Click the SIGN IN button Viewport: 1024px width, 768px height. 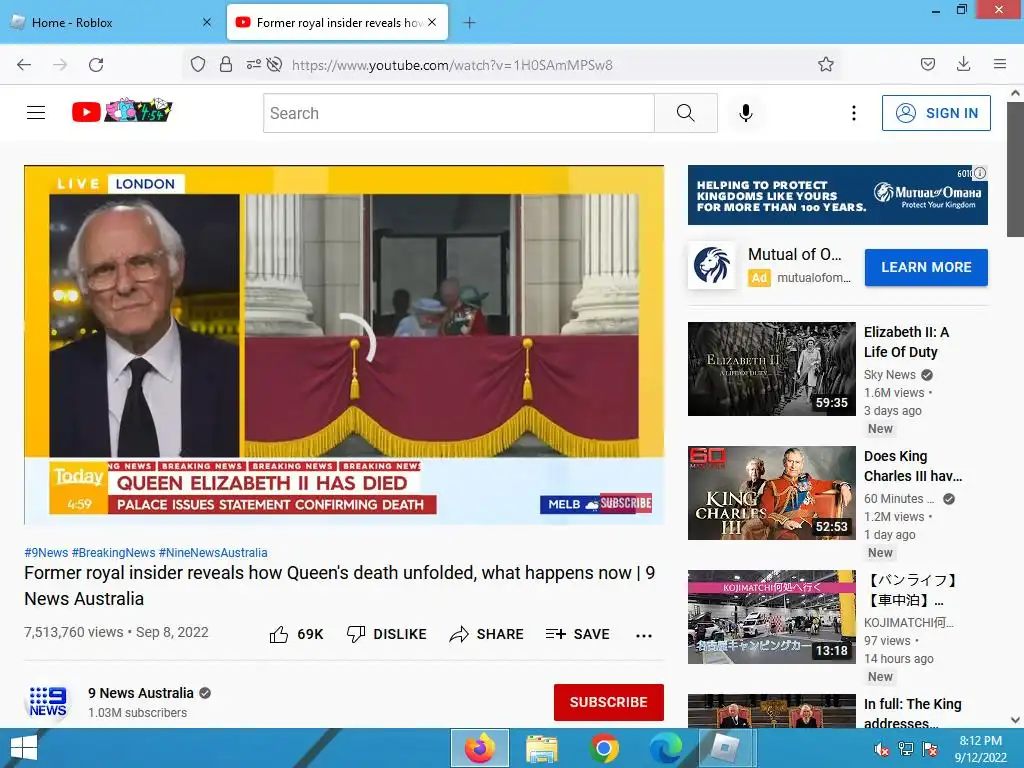tap(936, 113)
